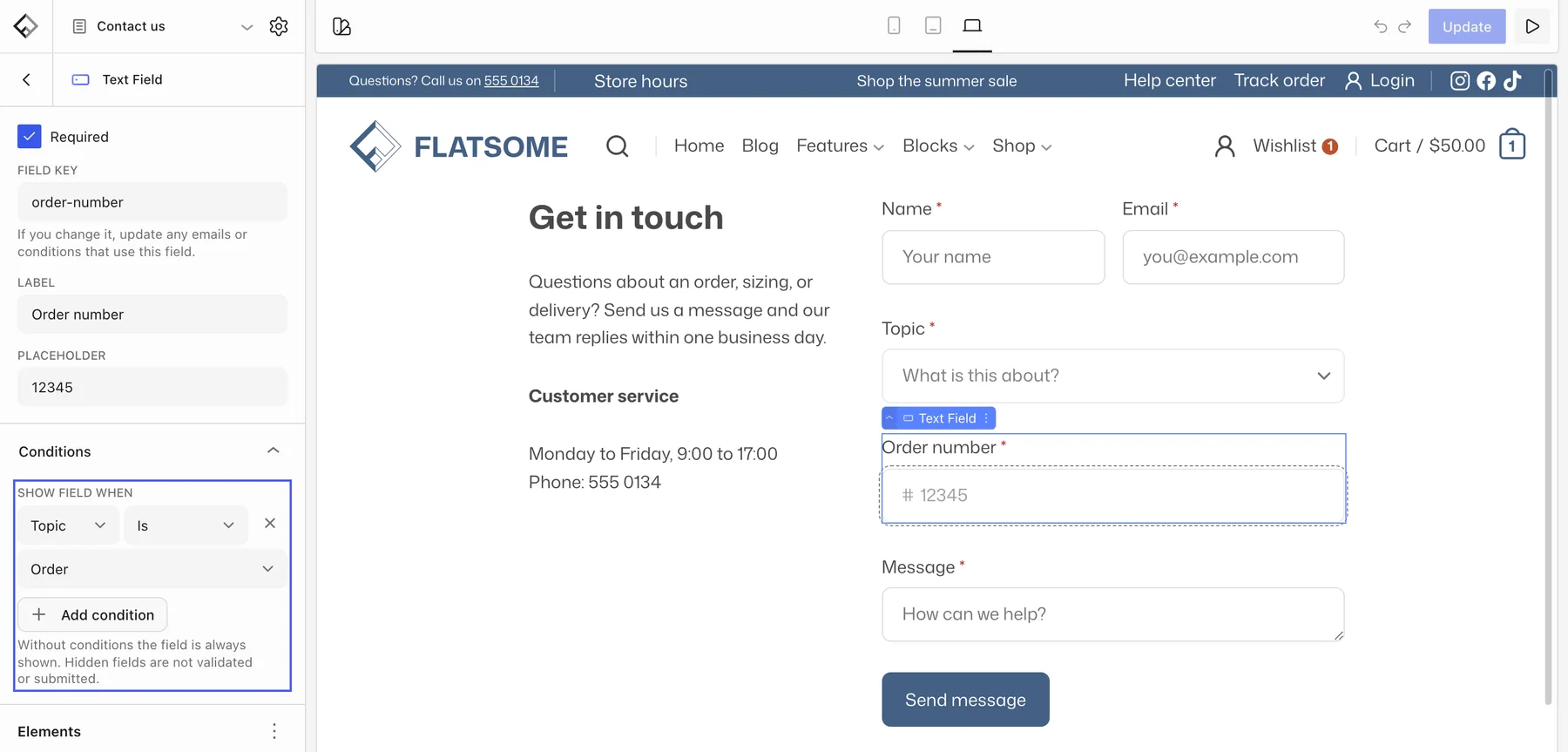Open Instagram from the top bar
The width and height of the screenshot is (1568, 752).
coord(1460,81)
